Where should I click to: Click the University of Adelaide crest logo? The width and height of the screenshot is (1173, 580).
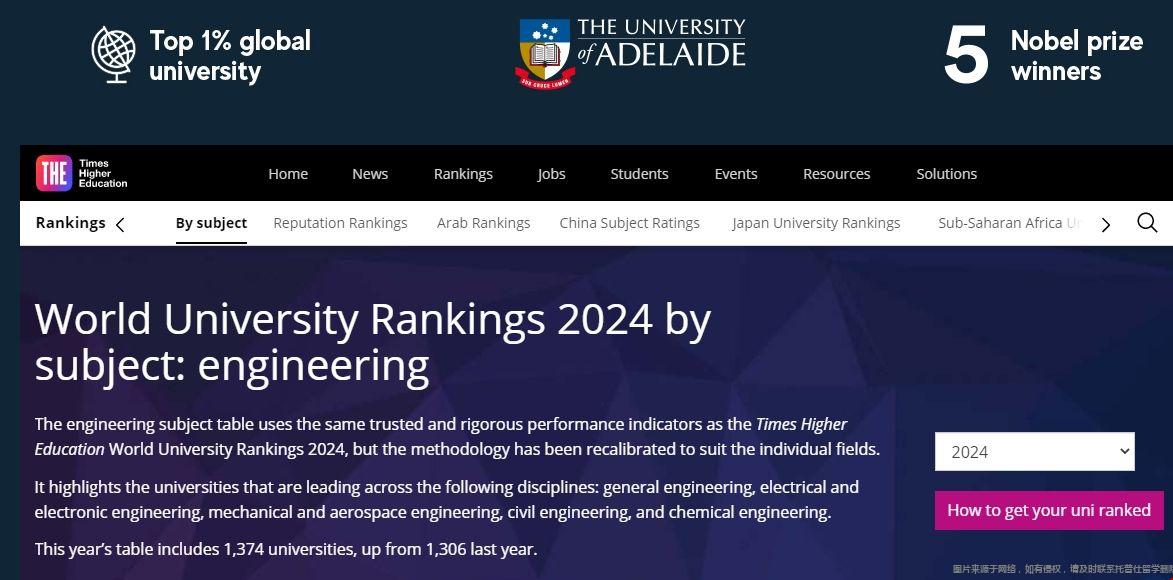point(545,55)
